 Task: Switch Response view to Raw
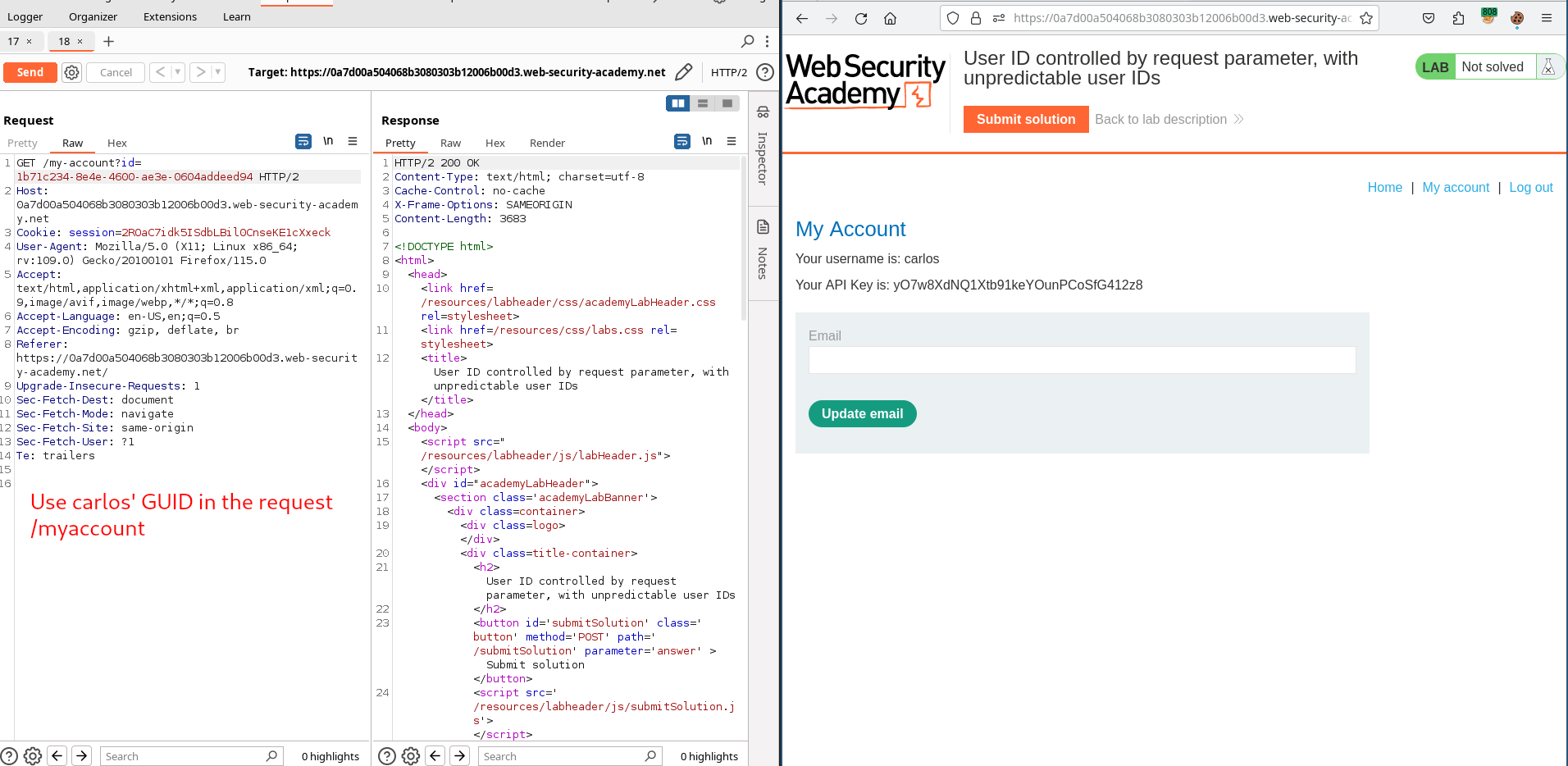(450, 143)
